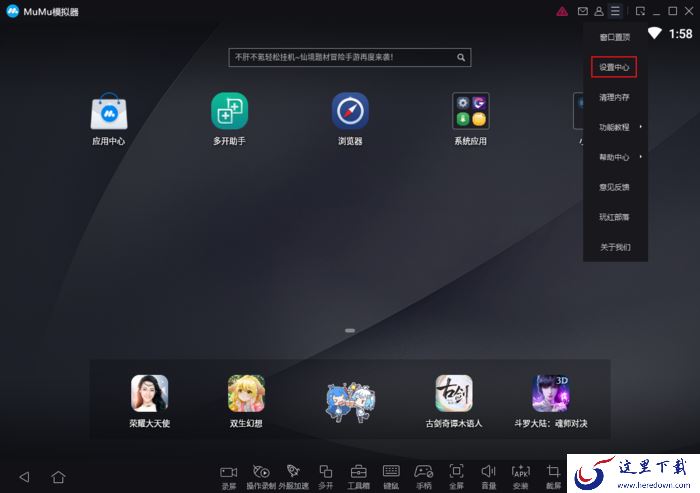The image size is (700, 493).
Task: Click the search magnifier icon
Action: (x=461, y=58)
